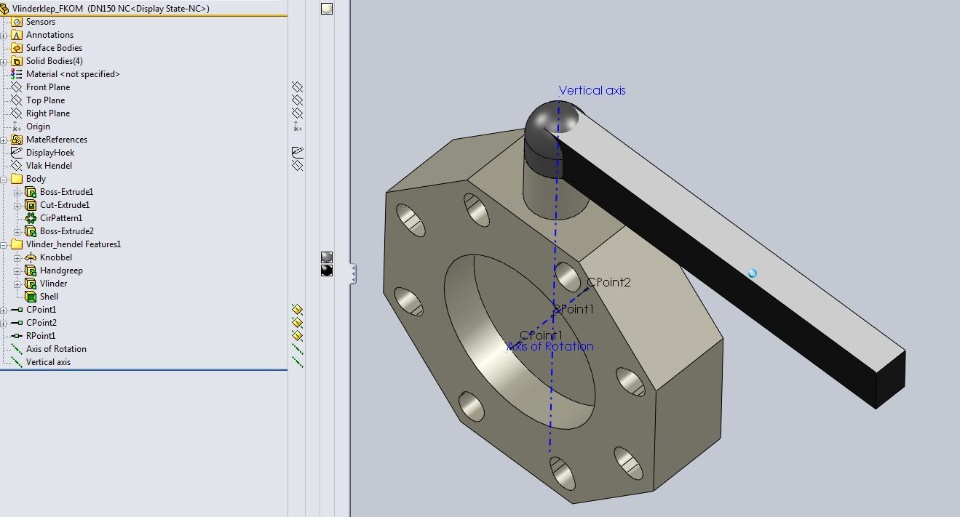The image size is (960, 517).
Task: Expand the MateReferences node
Action: pos(3,140)
